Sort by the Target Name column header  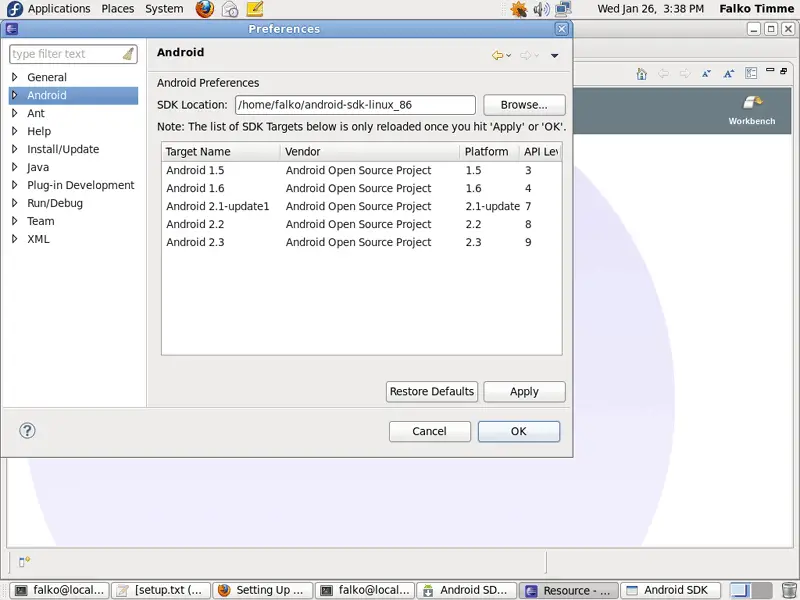click(221, 152)
